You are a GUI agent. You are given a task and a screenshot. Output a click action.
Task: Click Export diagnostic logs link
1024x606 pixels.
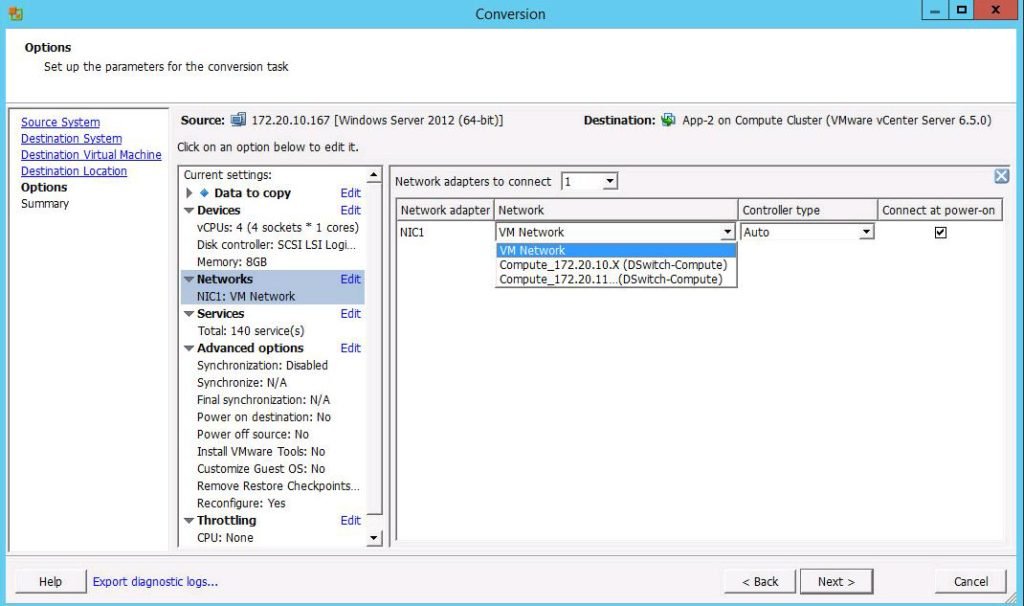[x=155, y=581]
